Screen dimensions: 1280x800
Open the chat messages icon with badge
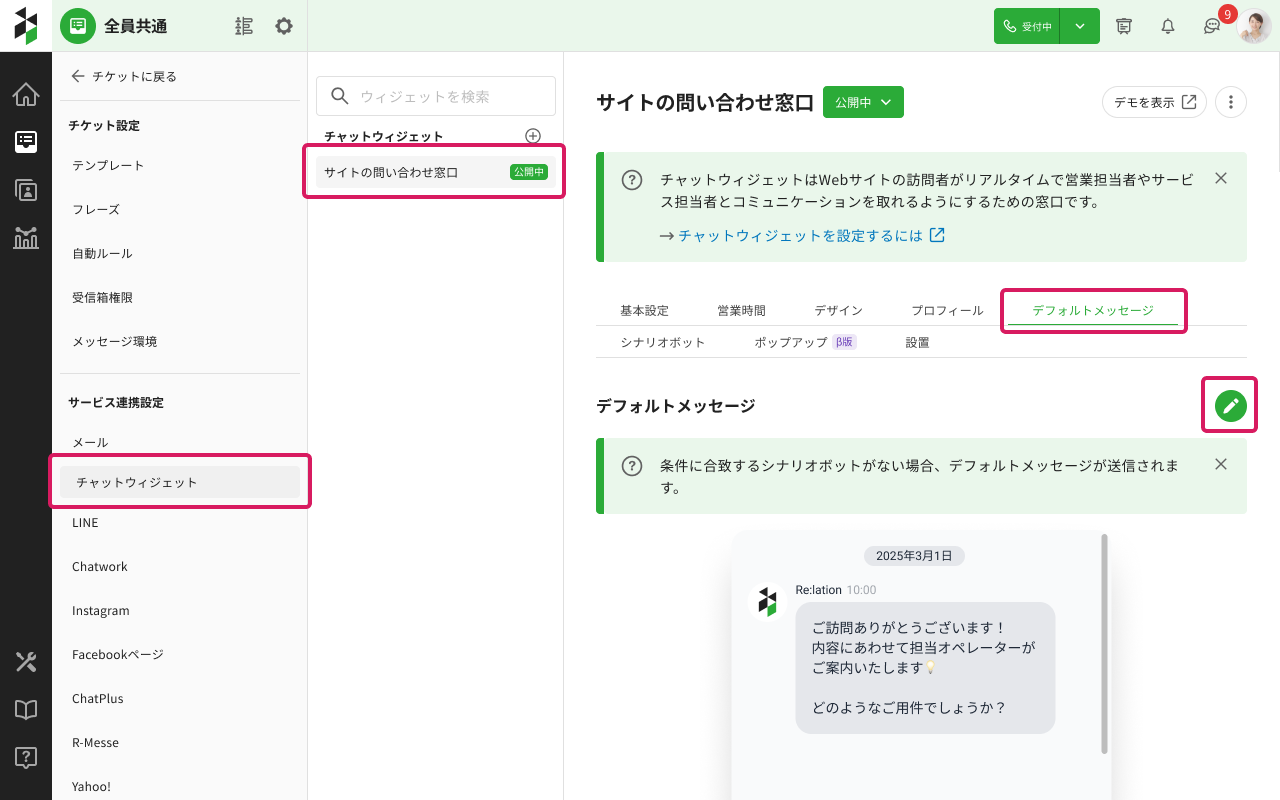point(1212,26)
